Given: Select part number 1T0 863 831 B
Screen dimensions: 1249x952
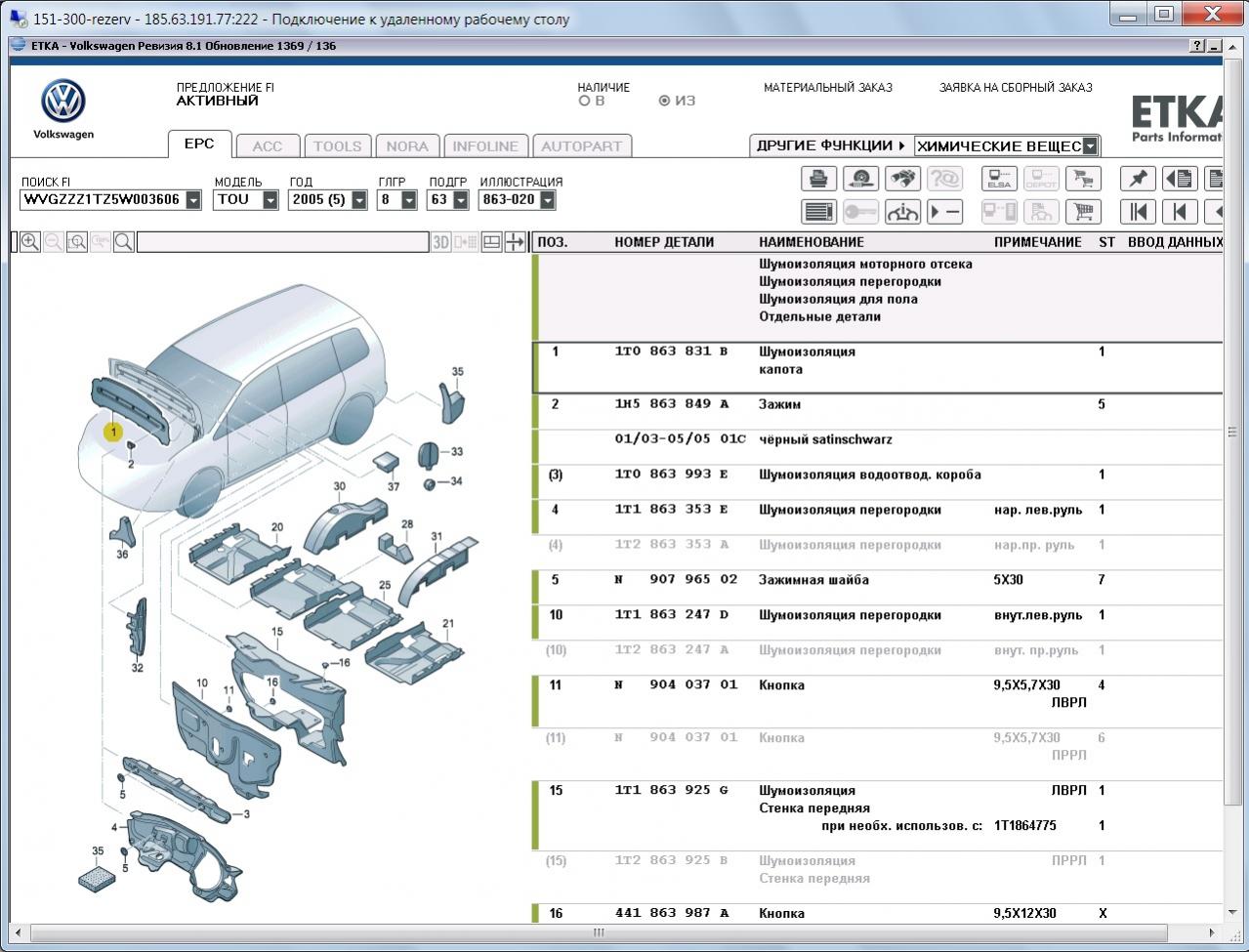Looking at the screenshot, I should tap(671, 352).
